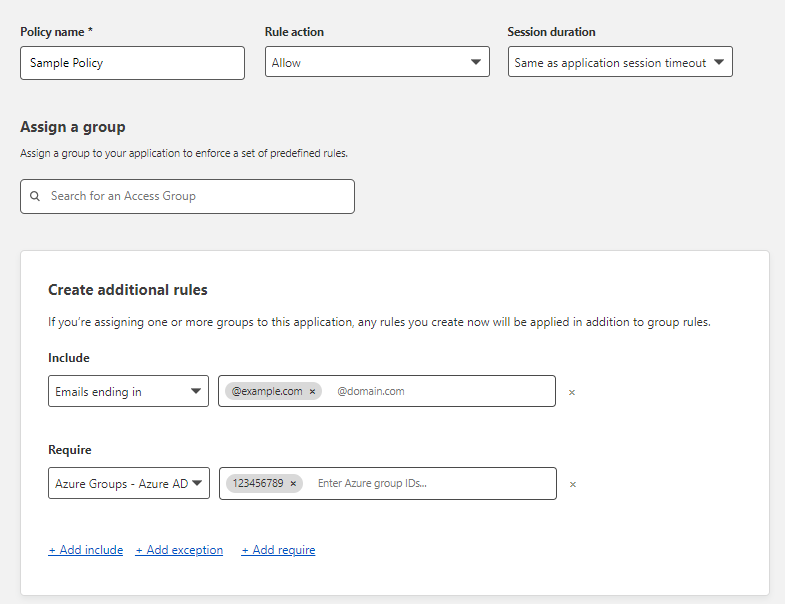Focus the Policy name field
The image size is (785, 604).
coord(132,63)
